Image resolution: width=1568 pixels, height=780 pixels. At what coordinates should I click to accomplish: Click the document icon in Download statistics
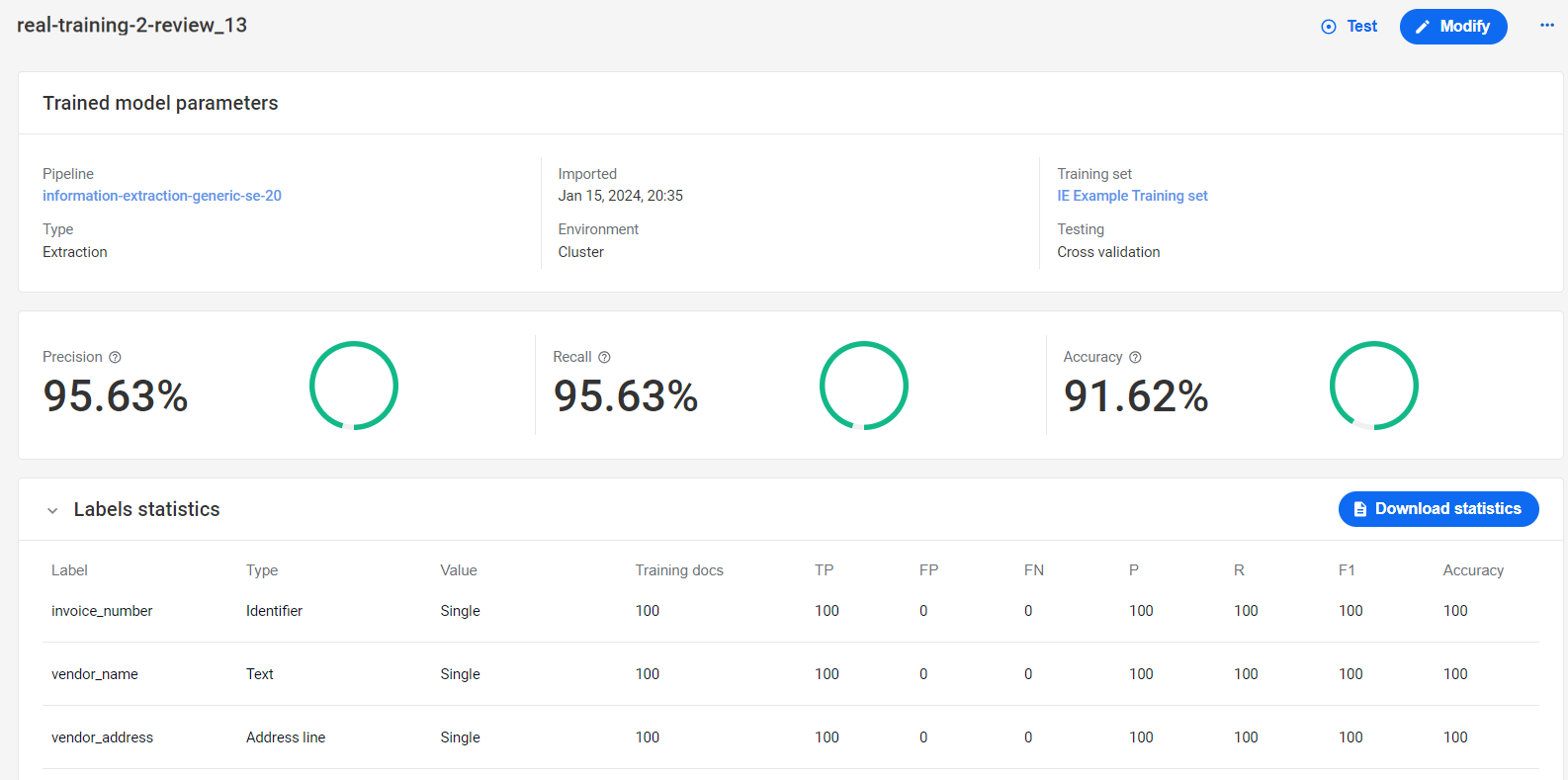(1360, 509)
